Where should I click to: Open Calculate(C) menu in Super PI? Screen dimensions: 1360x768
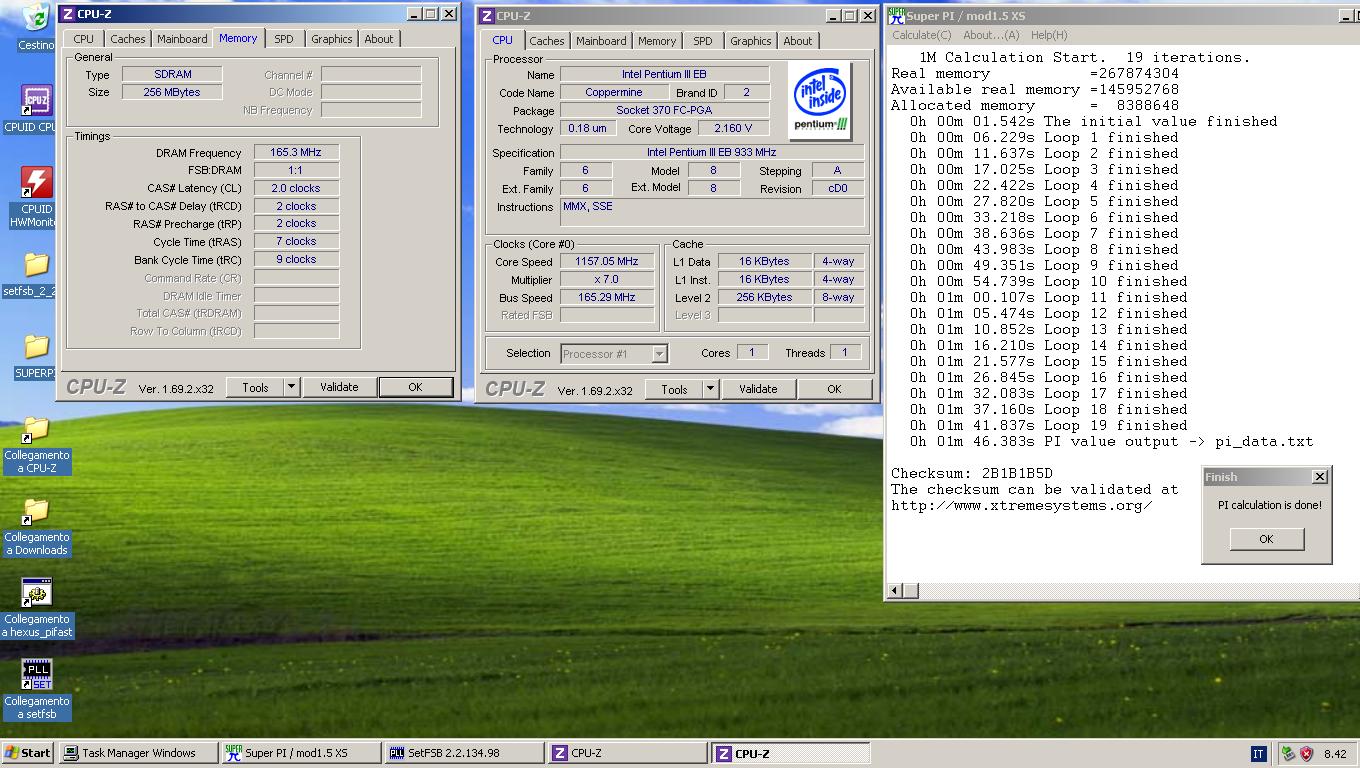coord(922,35)
